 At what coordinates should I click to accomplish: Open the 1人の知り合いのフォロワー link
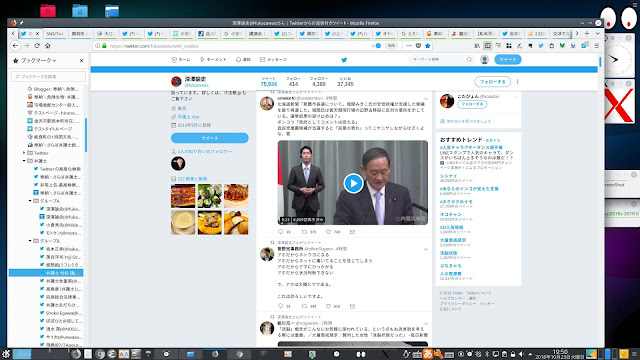pyautogui.click(x=204, y=151)
